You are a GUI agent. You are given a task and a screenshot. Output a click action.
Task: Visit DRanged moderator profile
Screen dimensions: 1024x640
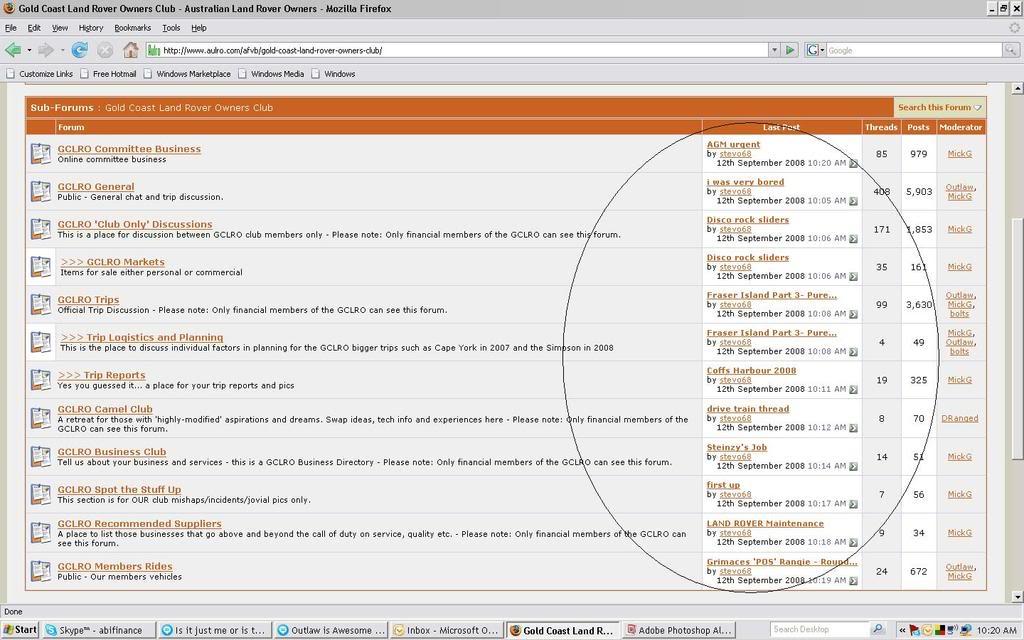[x=959, y=418]
